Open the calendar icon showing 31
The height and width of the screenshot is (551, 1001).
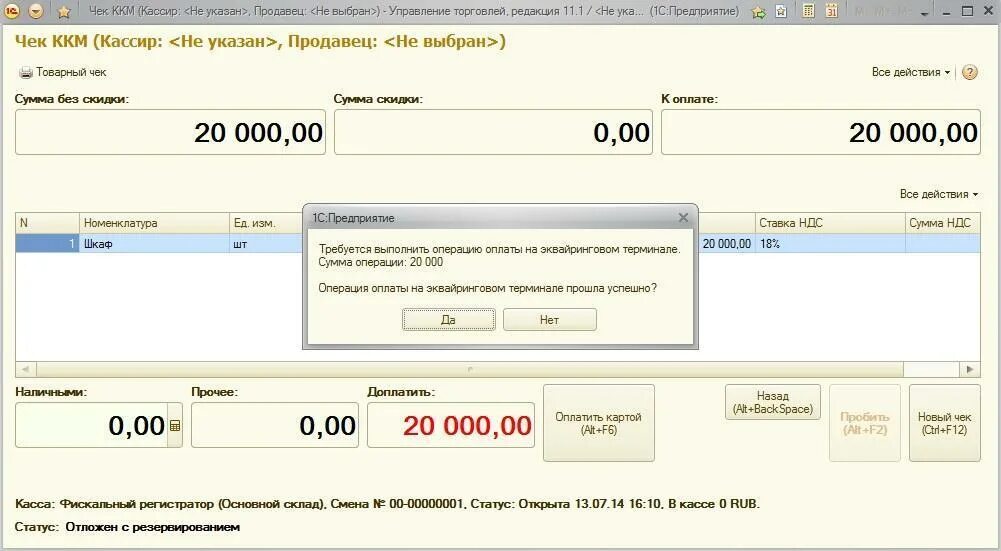(831, 11)
